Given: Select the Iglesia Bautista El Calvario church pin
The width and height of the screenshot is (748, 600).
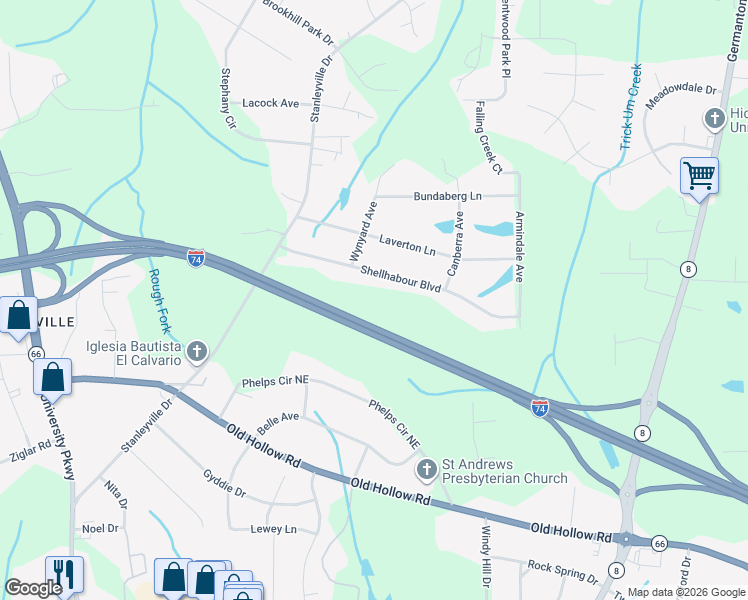Looking at the screenshot, I should click(x=197, y=352).
